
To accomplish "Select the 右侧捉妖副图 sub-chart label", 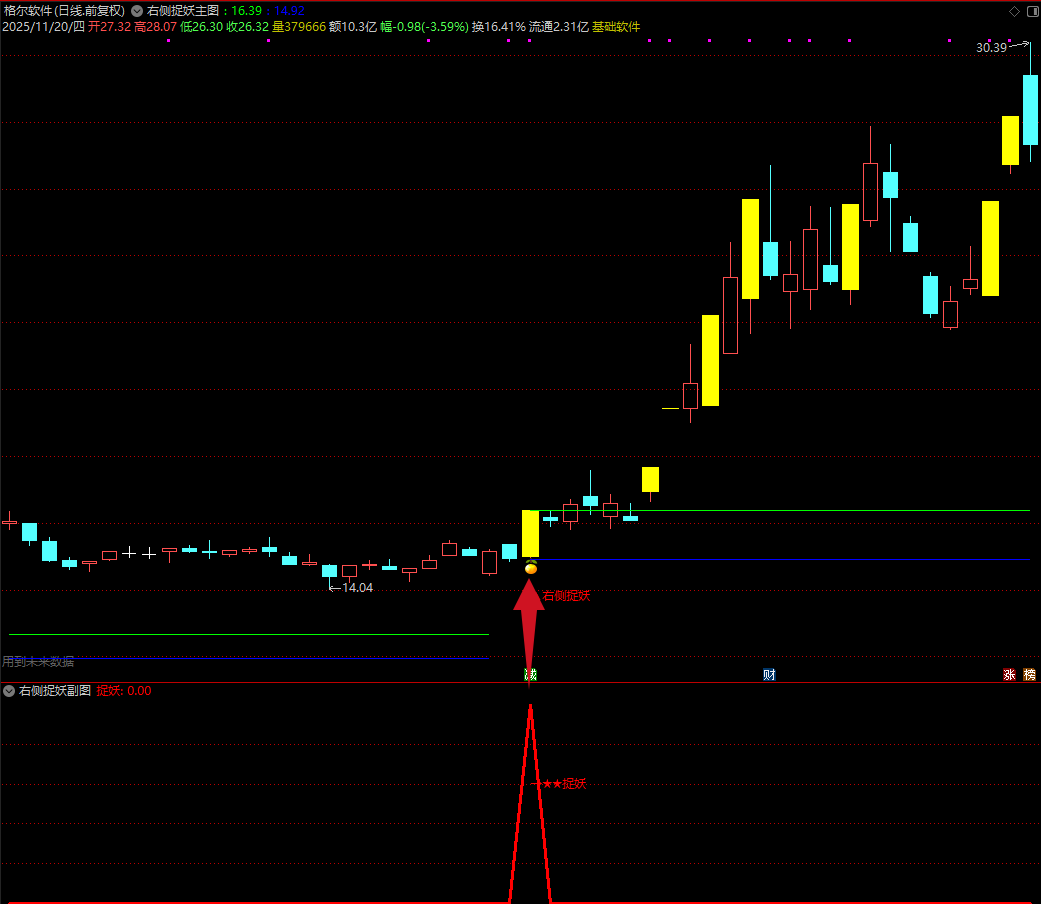I will point(55,691).
